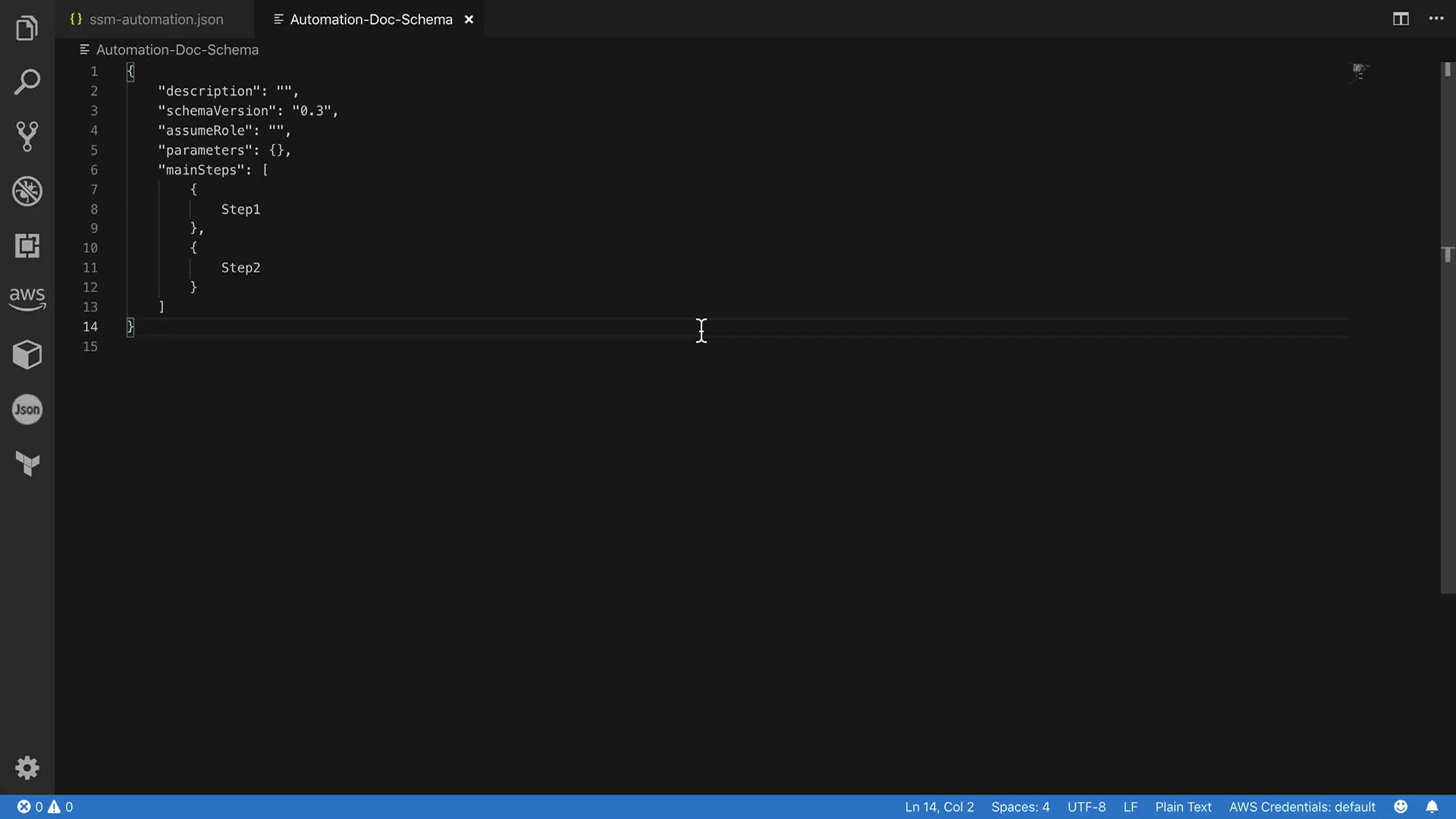This screenshot has height=819, width=1456.
Task: Open the Terraform sidebar panel
Action: click(x=27, y=463)
